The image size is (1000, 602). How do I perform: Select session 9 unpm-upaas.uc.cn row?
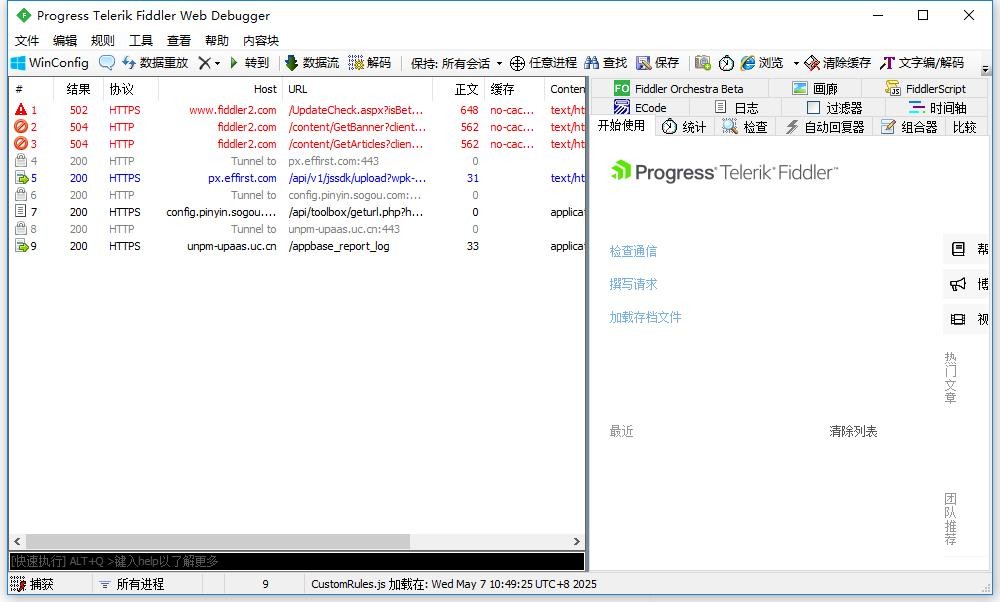(x=297, y=246)
